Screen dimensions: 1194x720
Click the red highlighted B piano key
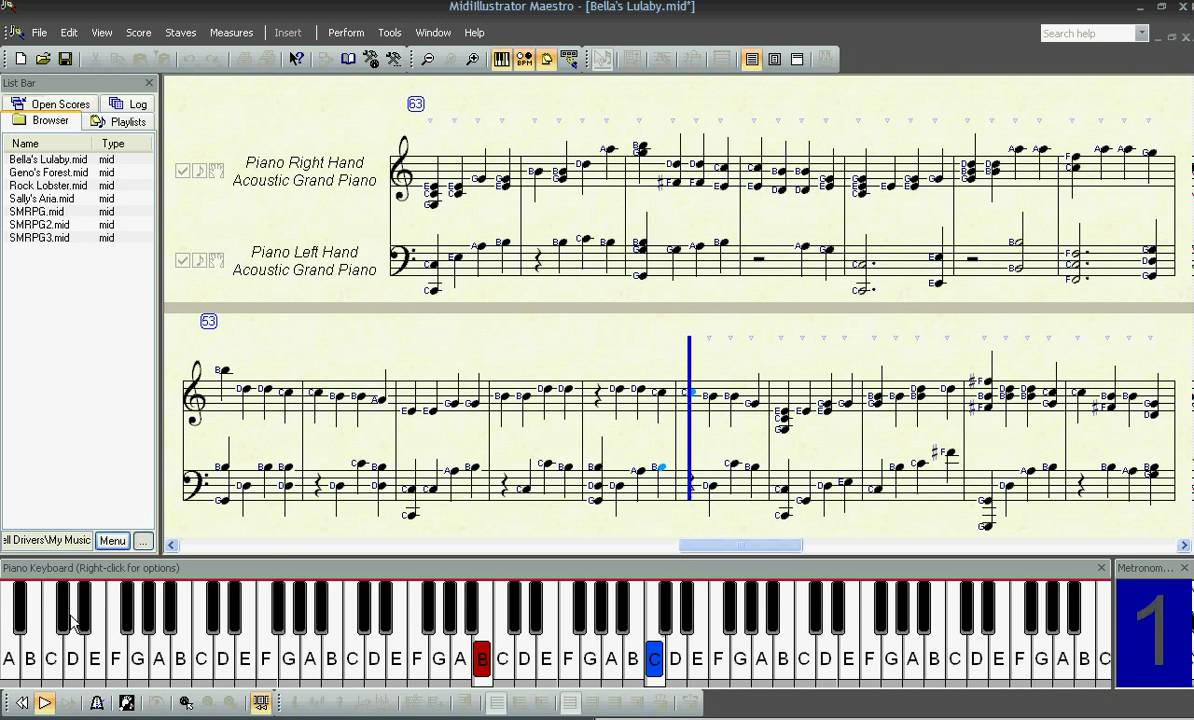(x=481, y=659)
